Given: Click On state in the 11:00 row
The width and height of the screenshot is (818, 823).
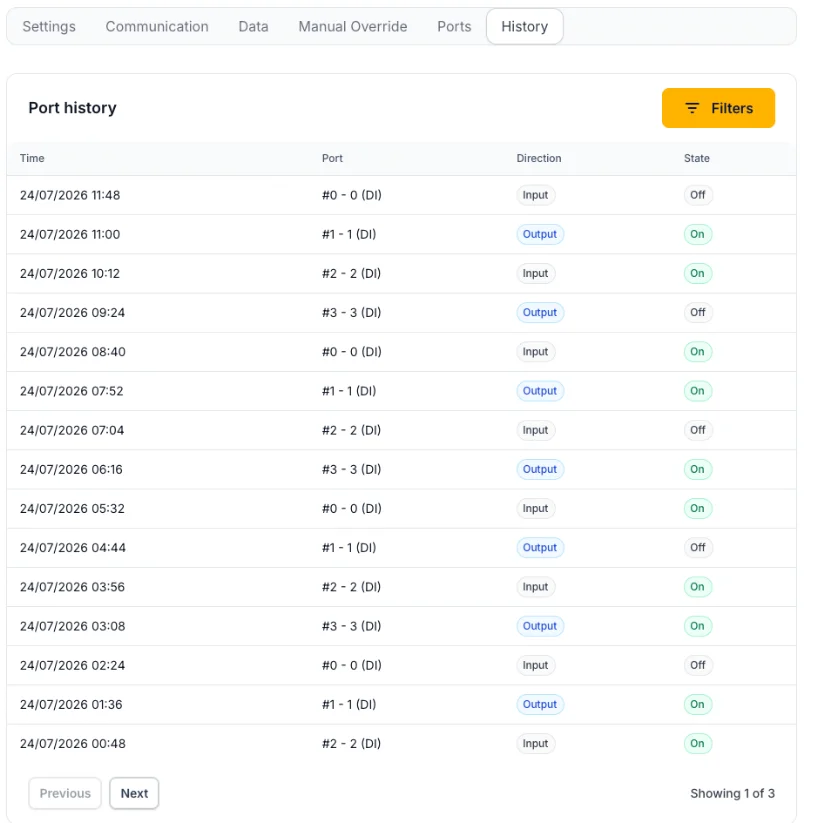Looking at the screenshot, I should point(697,234).
